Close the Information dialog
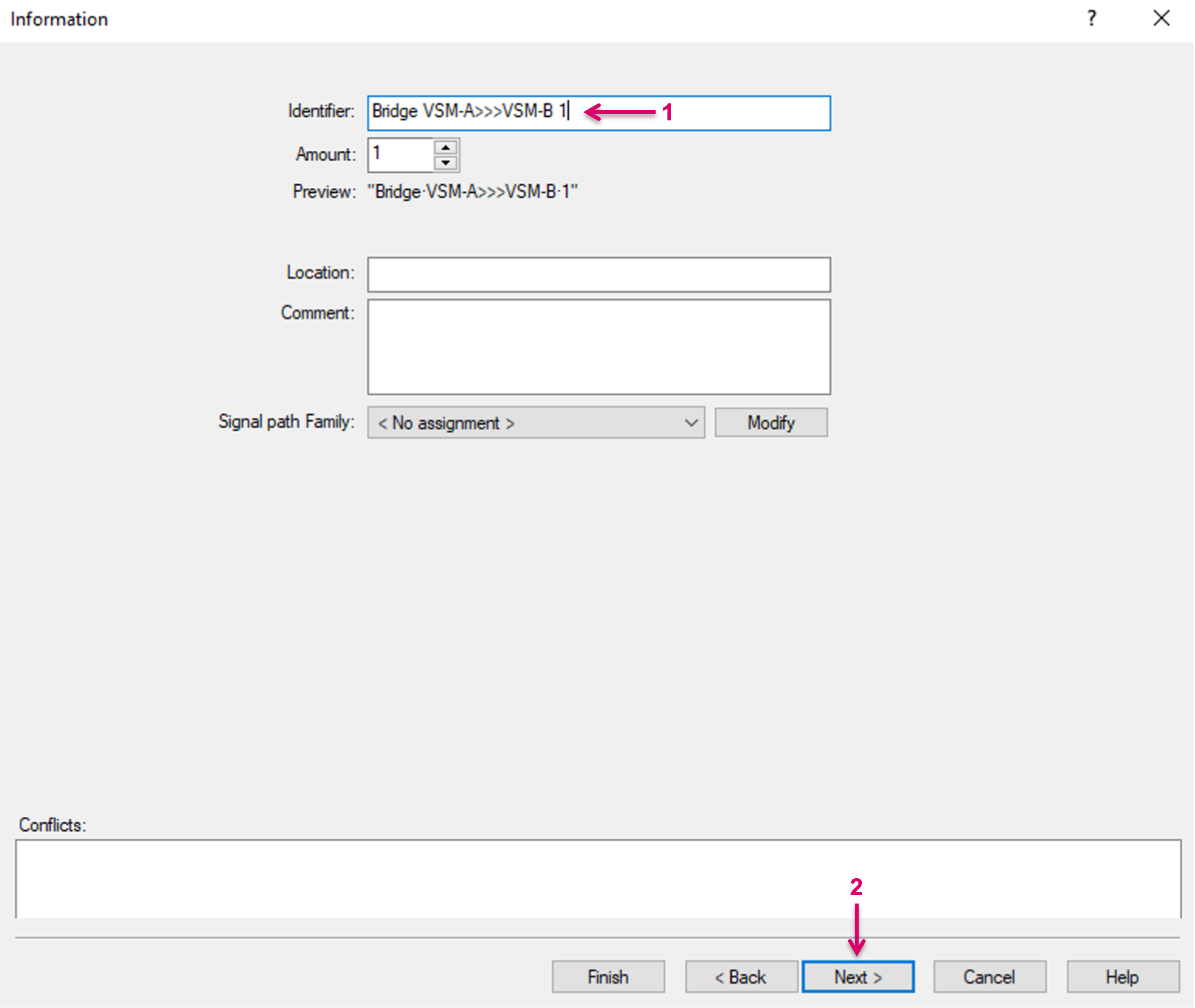This screenshot has height=1008, width=1195. point(1161,19)
